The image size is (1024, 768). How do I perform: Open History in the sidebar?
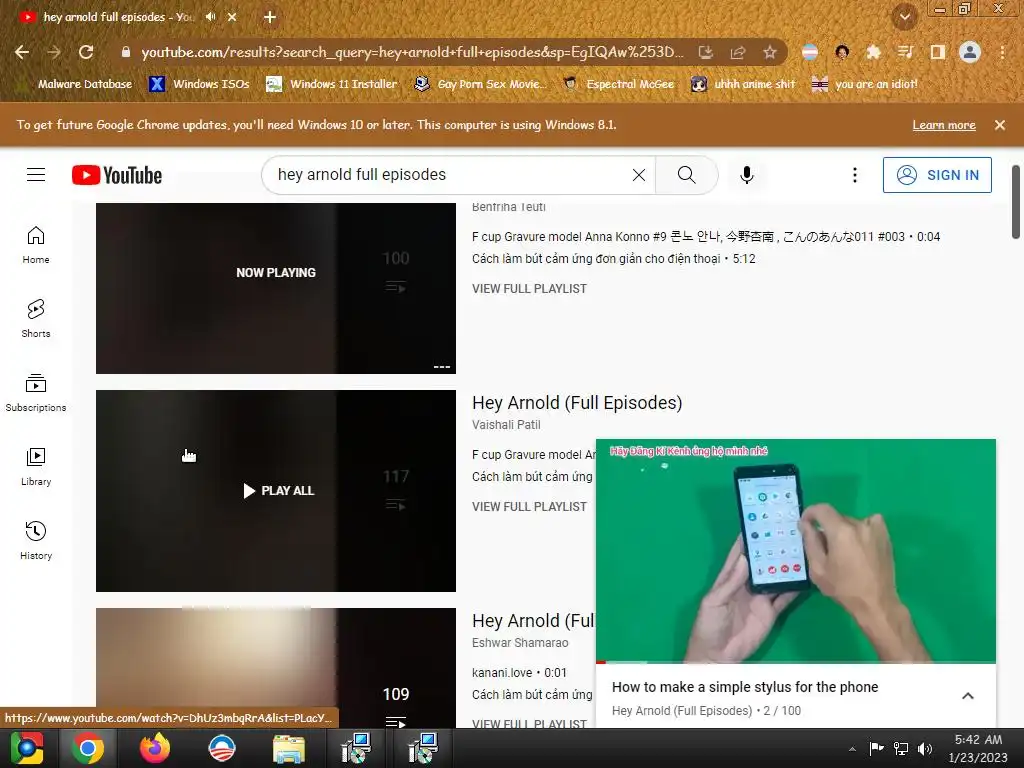coord(36,541)
